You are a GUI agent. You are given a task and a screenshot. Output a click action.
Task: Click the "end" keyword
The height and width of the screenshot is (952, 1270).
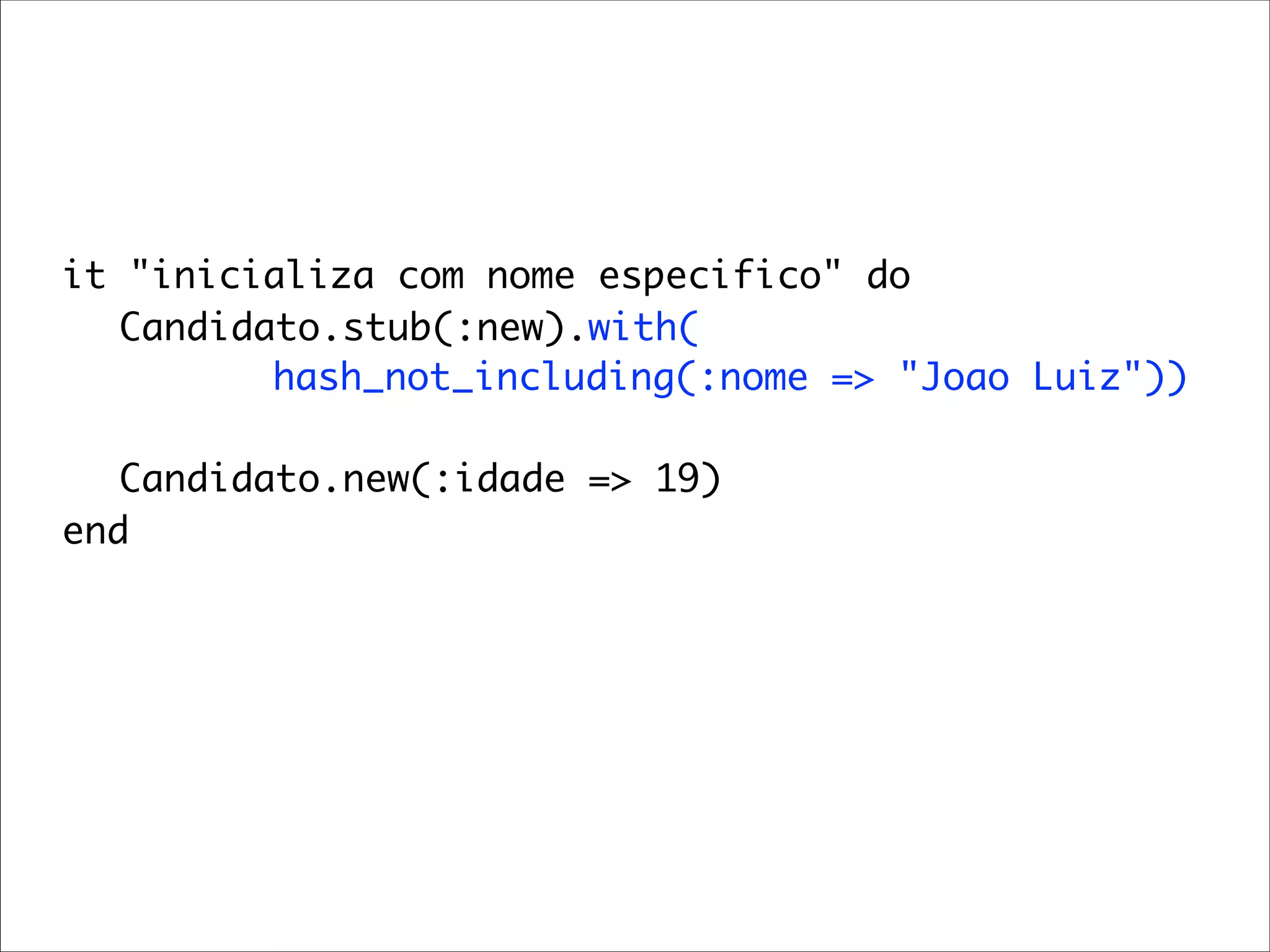(95, 531)
